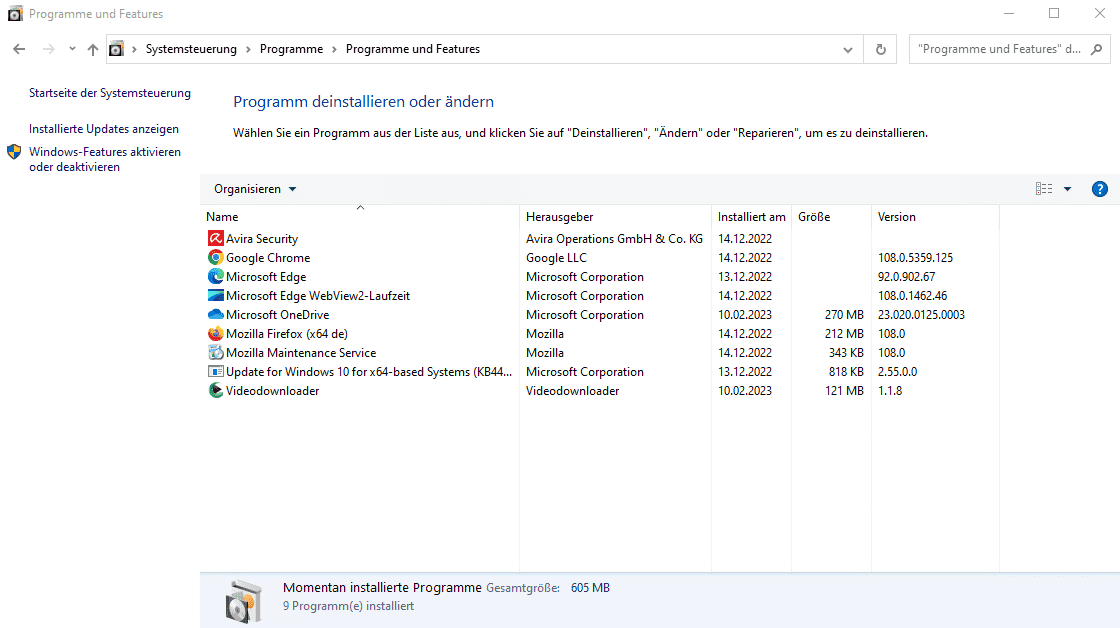Open the help with the question mark icon
The image size is (1120, 628).
click(x=1099, y=188)
